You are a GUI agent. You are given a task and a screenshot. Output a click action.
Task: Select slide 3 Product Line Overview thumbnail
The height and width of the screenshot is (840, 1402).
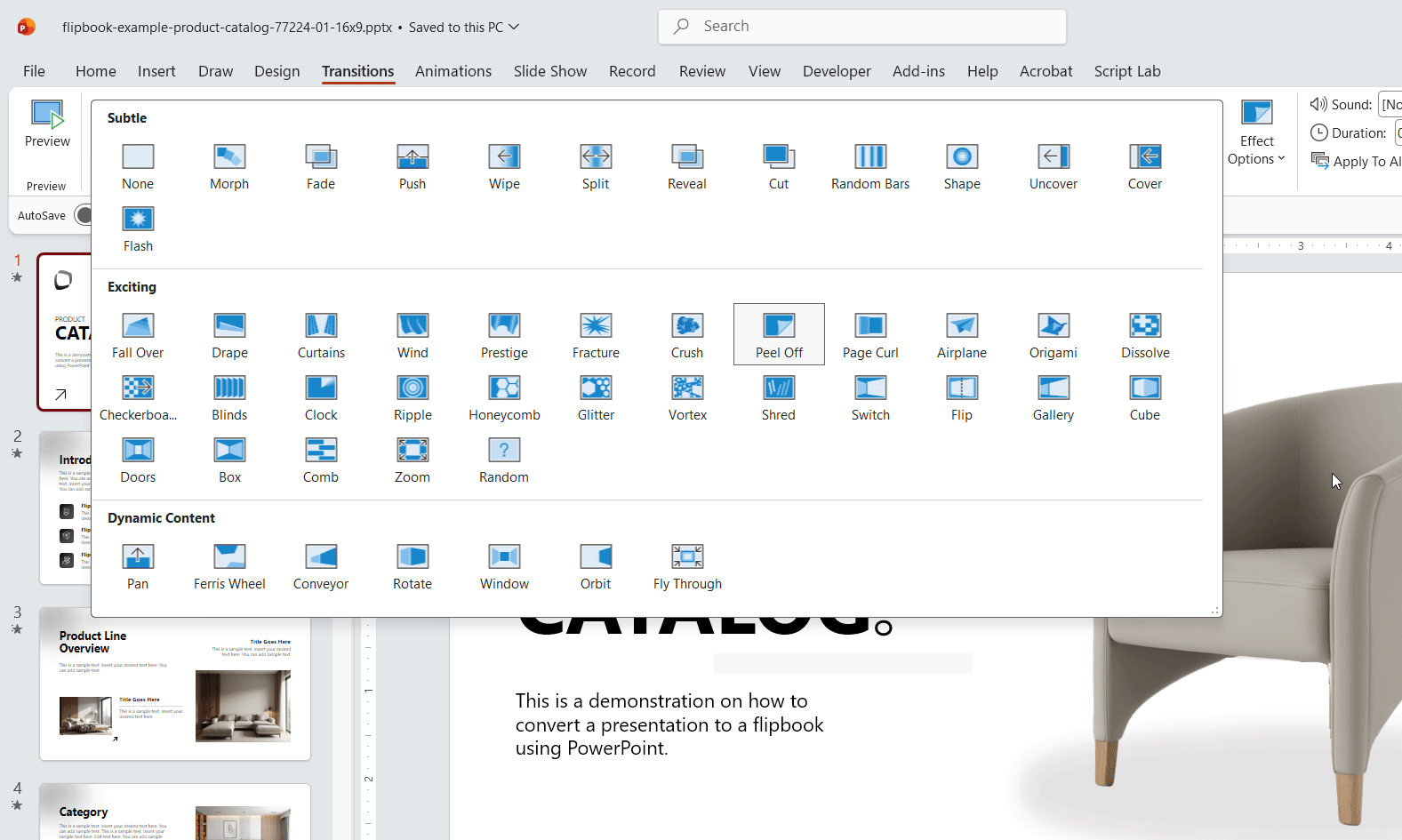[x=175, y=684]
